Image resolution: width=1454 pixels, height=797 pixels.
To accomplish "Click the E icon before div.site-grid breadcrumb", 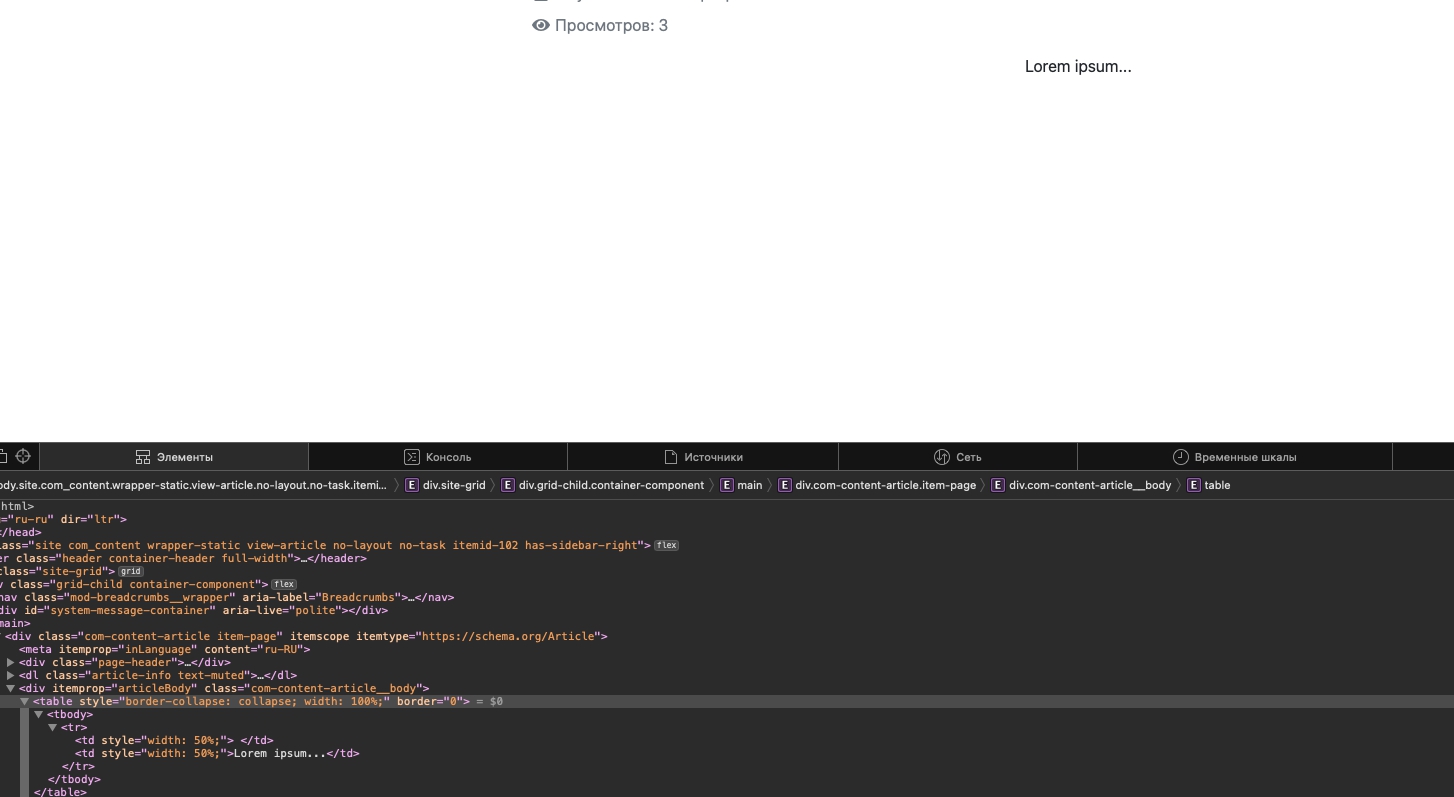I will (x=411, y=485).
